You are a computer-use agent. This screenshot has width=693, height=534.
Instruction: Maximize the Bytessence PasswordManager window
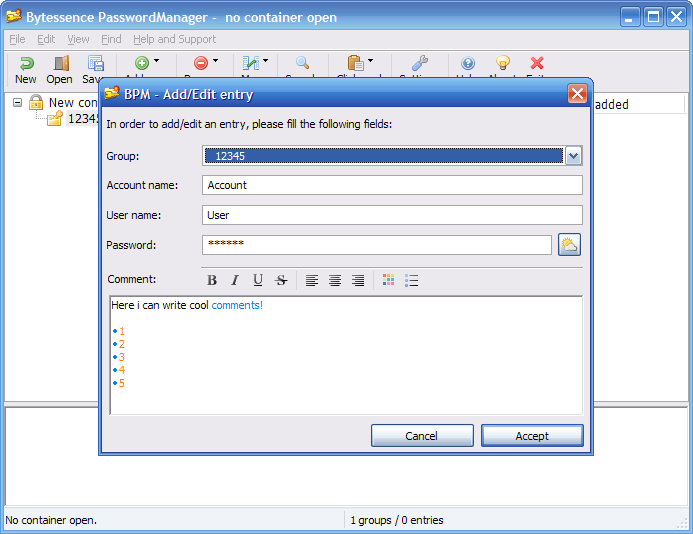(653, 17)
